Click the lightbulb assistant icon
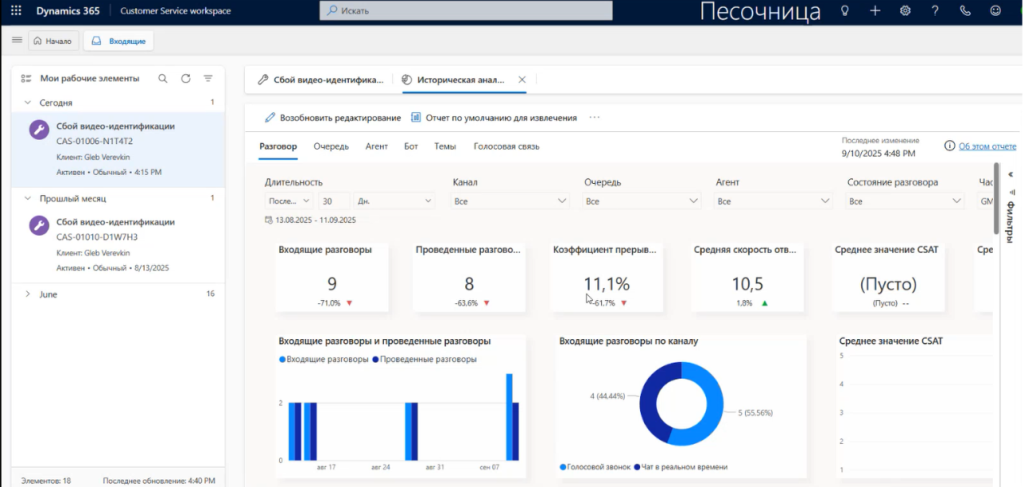This screenshot has width=1024, height=487. pyautogui.click(x=844, y=10)
